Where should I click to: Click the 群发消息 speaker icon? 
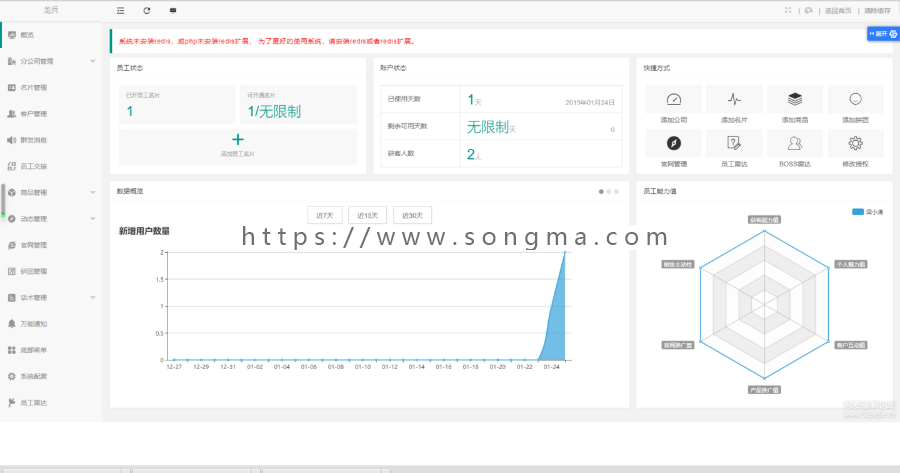coord(11,140)
